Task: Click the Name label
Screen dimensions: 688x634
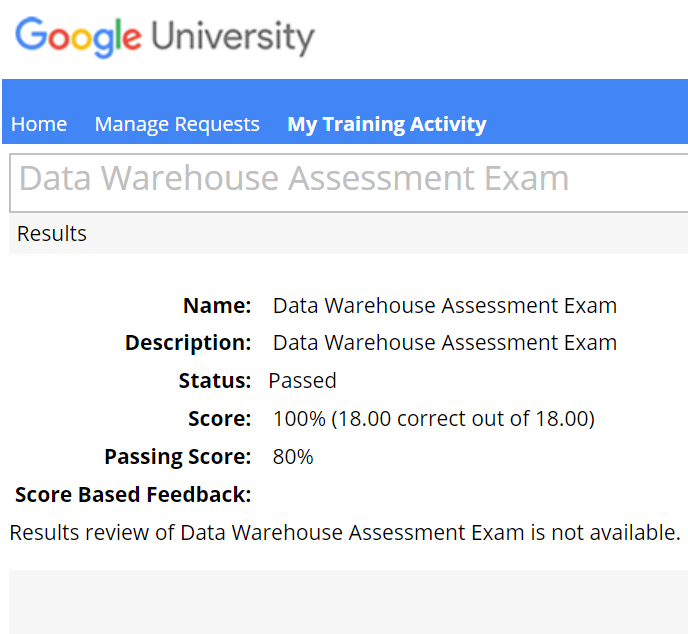Action: (x=217, y=305)
